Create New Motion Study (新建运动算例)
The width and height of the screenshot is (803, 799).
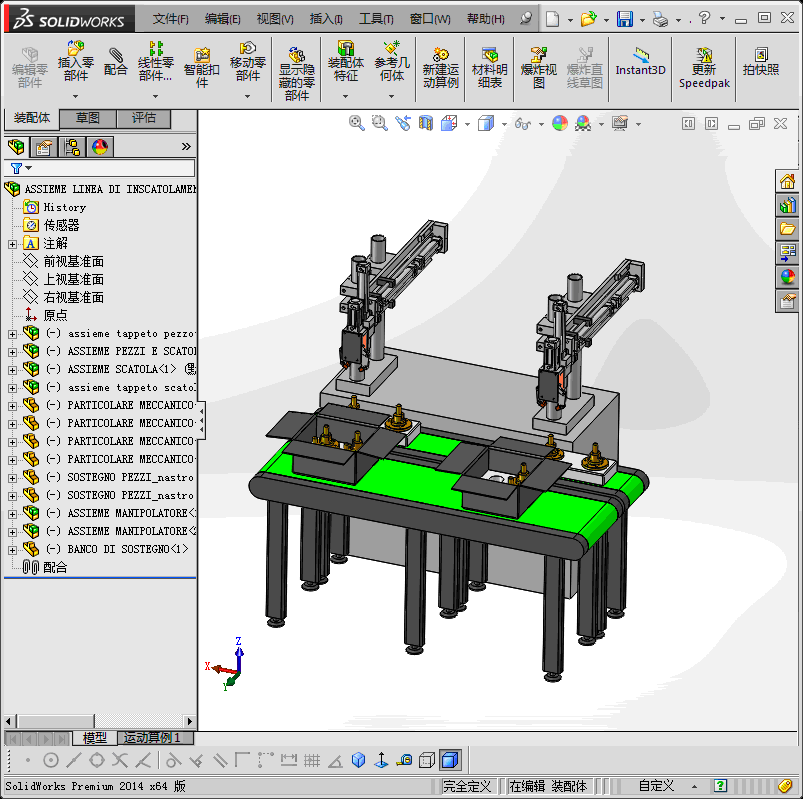point(440,67)
